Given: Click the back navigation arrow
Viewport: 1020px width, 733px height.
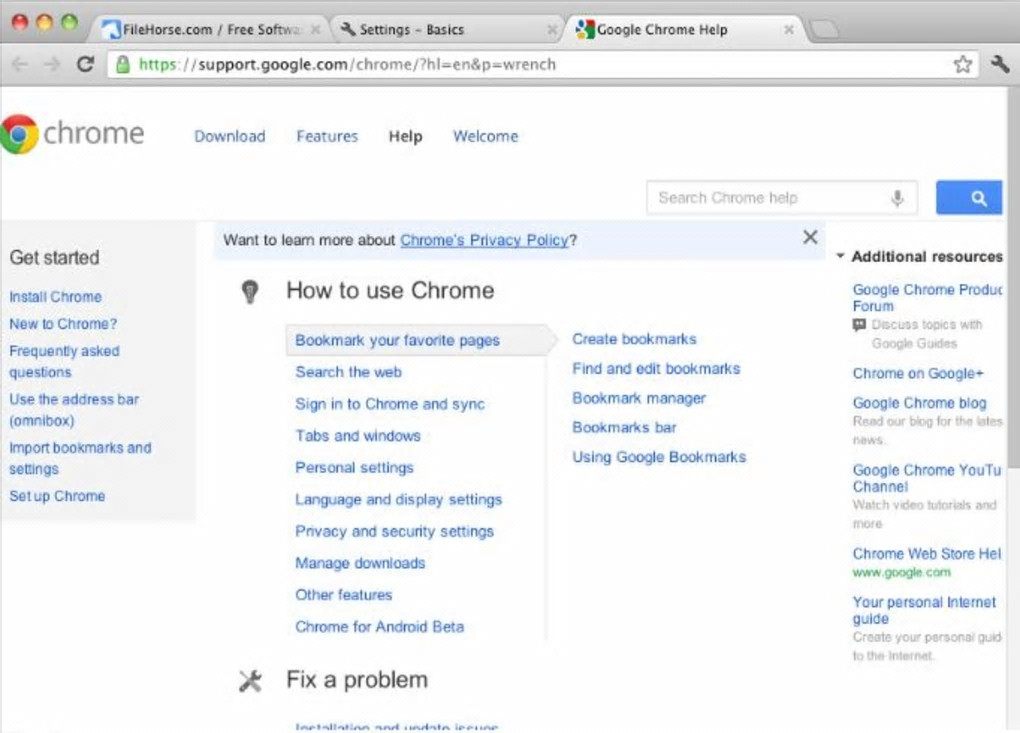Looking at the screenshot, I should [20, 65].
